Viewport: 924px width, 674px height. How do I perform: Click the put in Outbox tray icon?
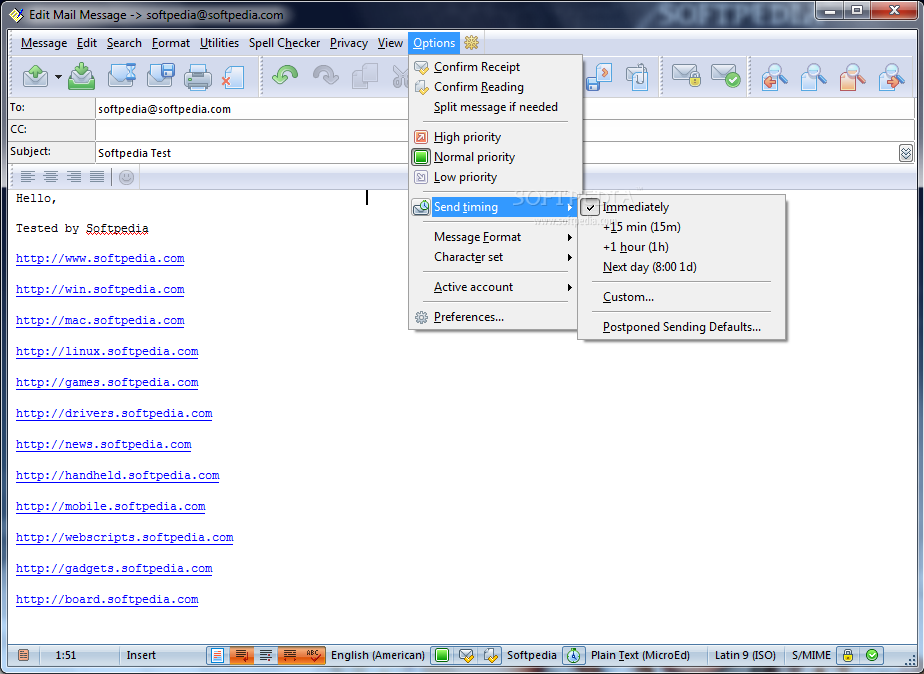click(81, 76)
